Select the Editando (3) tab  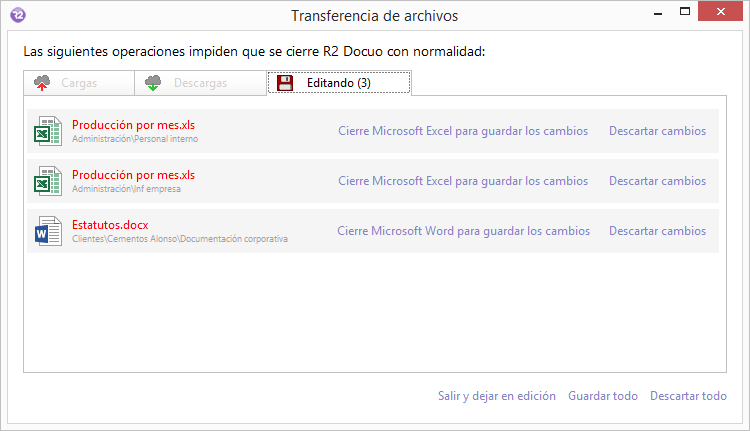pos(339,82)
